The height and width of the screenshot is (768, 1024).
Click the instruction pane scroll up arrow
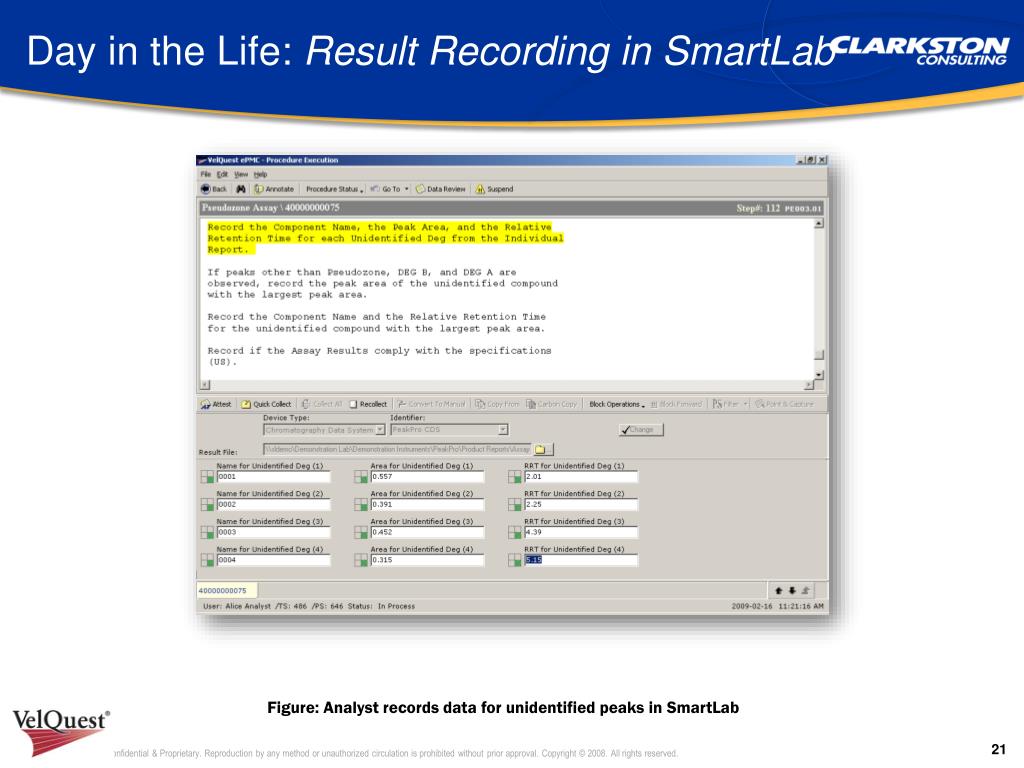(x=819, y=223)
